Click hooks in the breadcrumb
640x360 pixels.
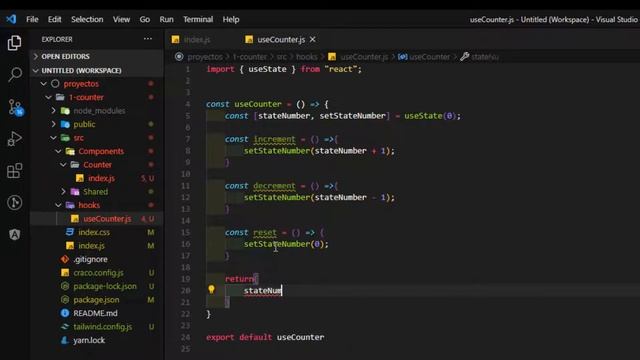click(x=307, y=57)
